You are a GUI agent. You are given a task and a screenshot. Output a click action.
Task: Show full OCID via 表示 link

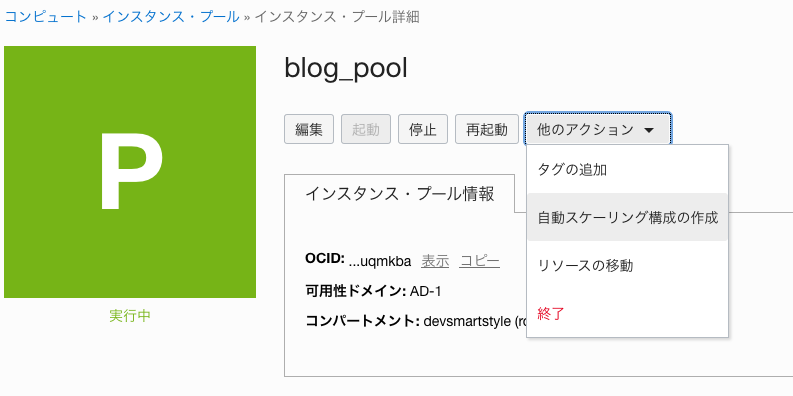click(x=435, y=261)
